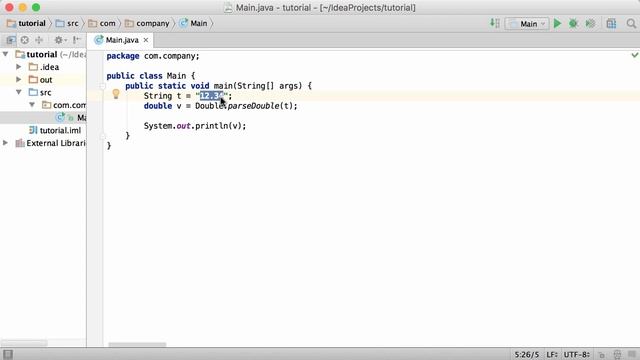This screenshot has height=360, width=640.
Task: Click the inspector hector icon in status bar
Action: click(x=617, y=354)
